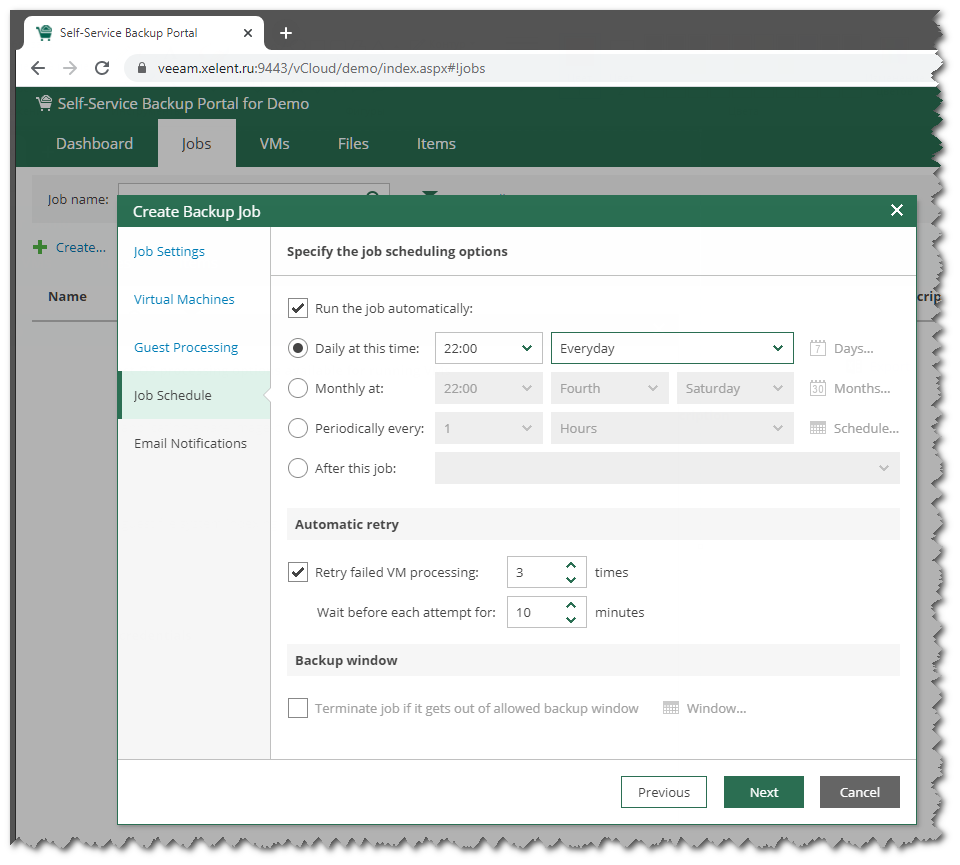This screenshot has height=865, width=960.
Task: Switch to the Files tab
Action: tap(353, 143)
